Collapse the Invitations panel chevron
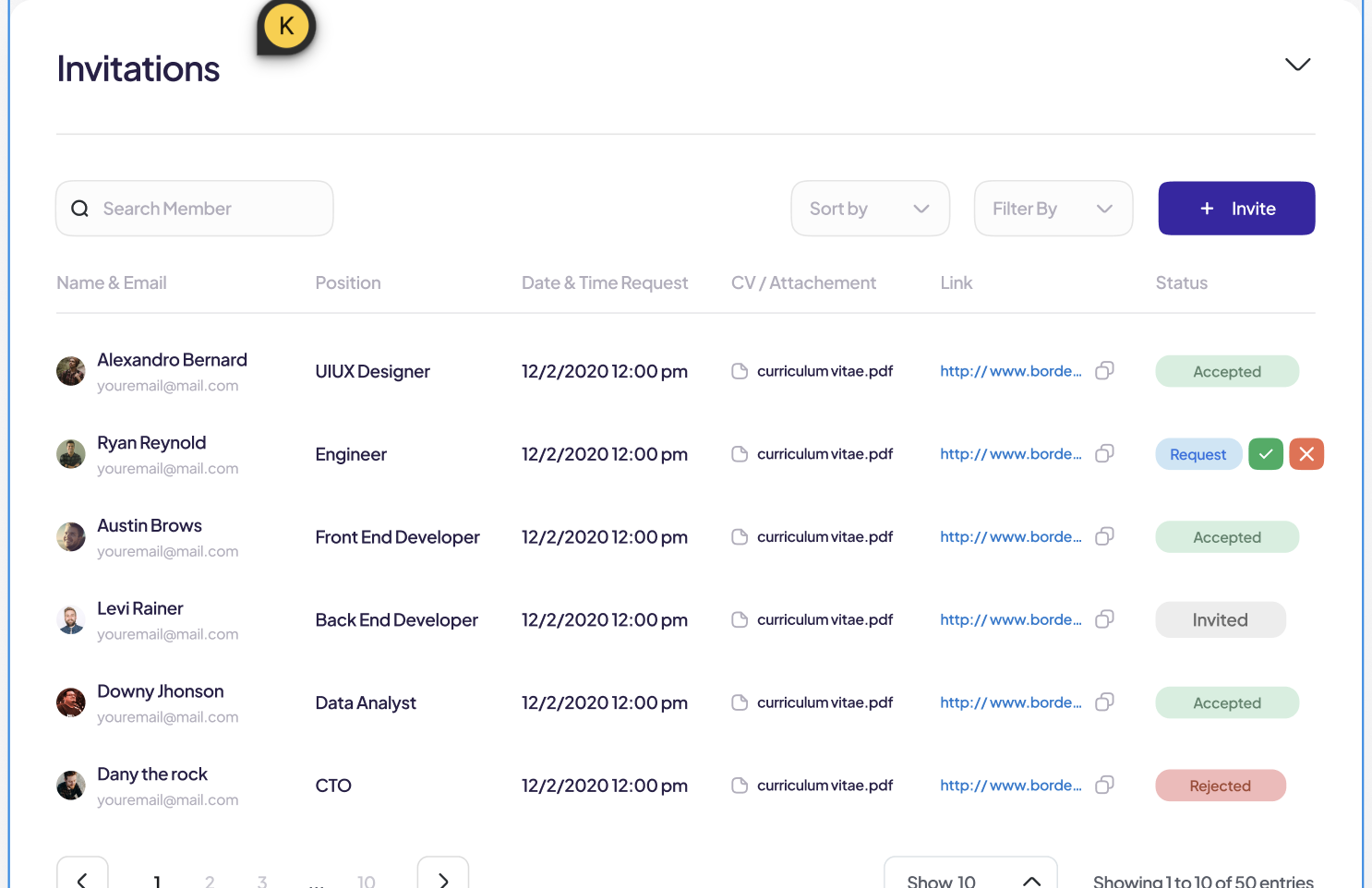The width and height of the screenshot is (1372, 888). pyautogui.click(x=1297, y=65)
